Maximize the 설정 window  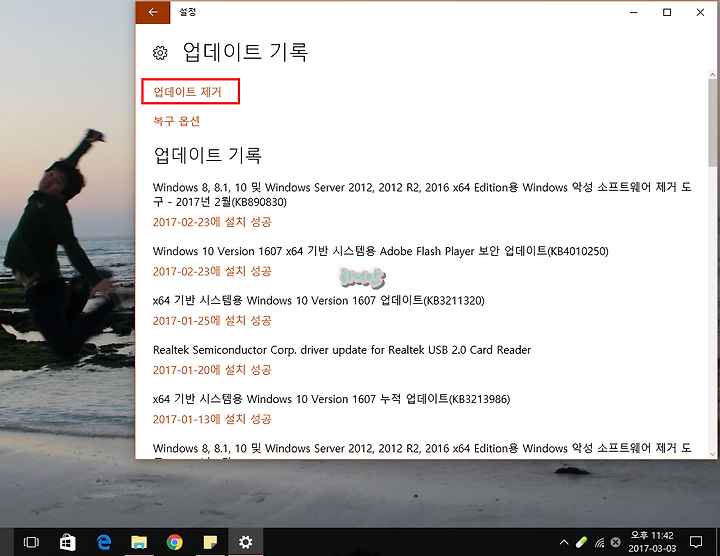(667, 12)
